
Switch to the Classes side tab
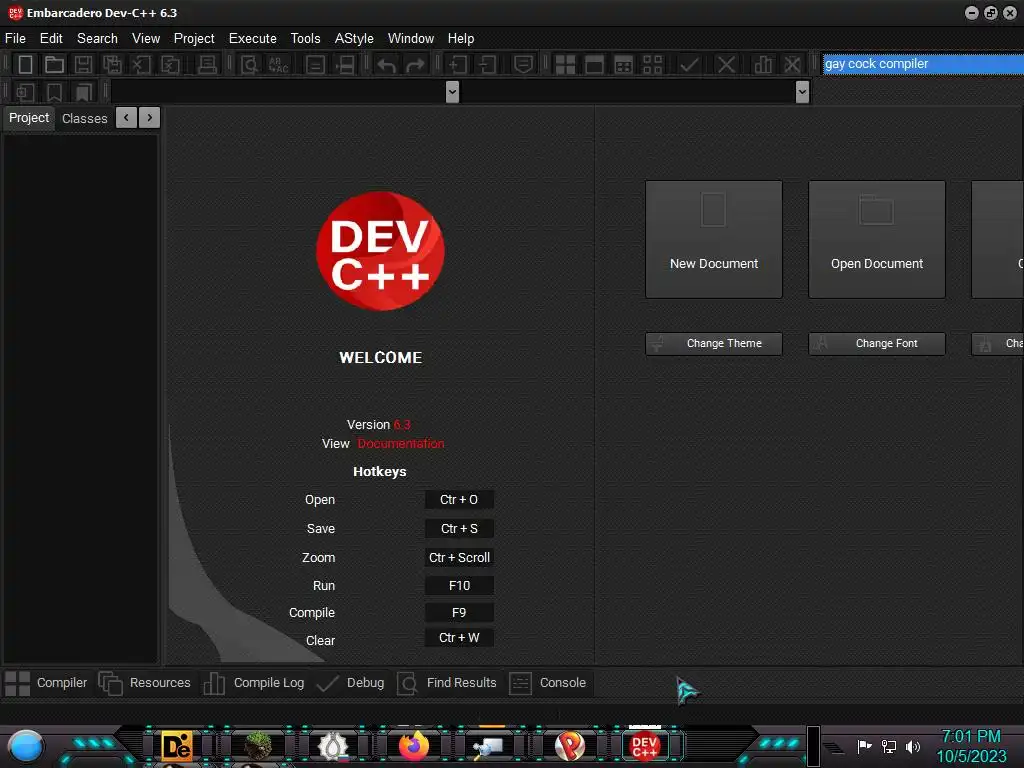point(84,118)
